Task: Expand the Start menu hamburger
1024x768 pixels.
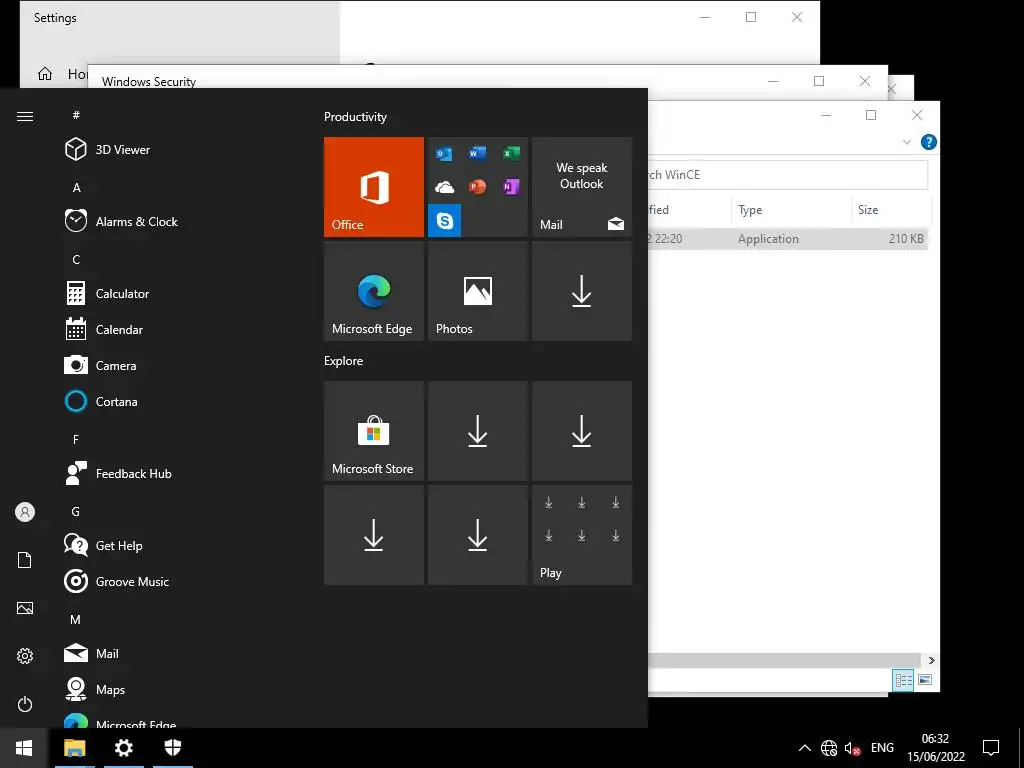Action: tap(25, 116)
